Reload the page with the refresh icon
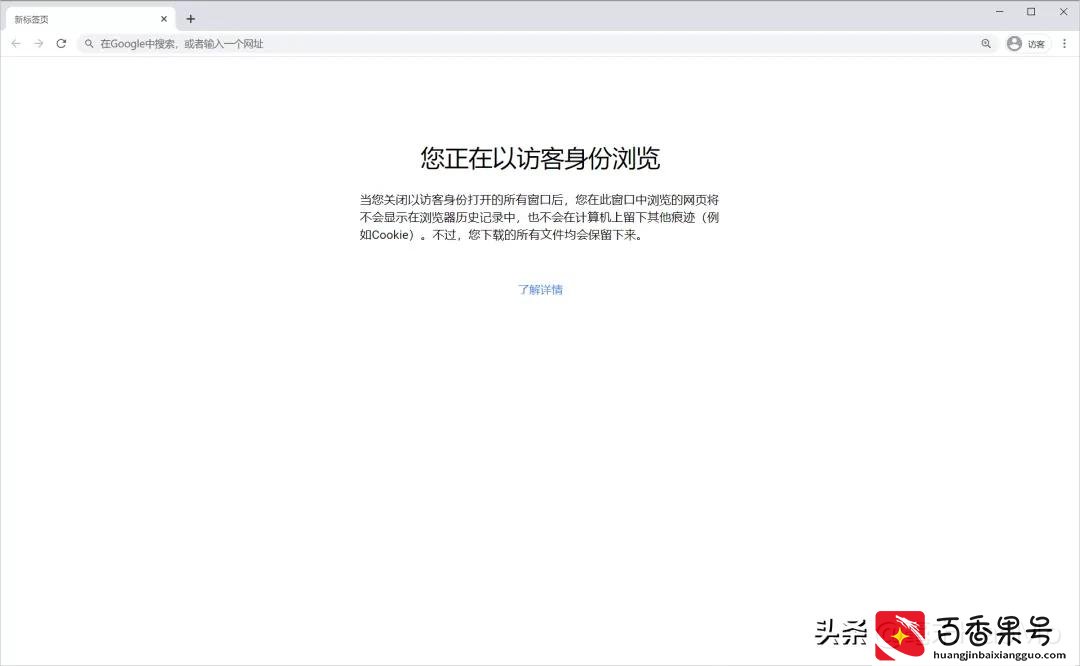1080x666 pixels. pyautogui.click(x=61, y=43)
